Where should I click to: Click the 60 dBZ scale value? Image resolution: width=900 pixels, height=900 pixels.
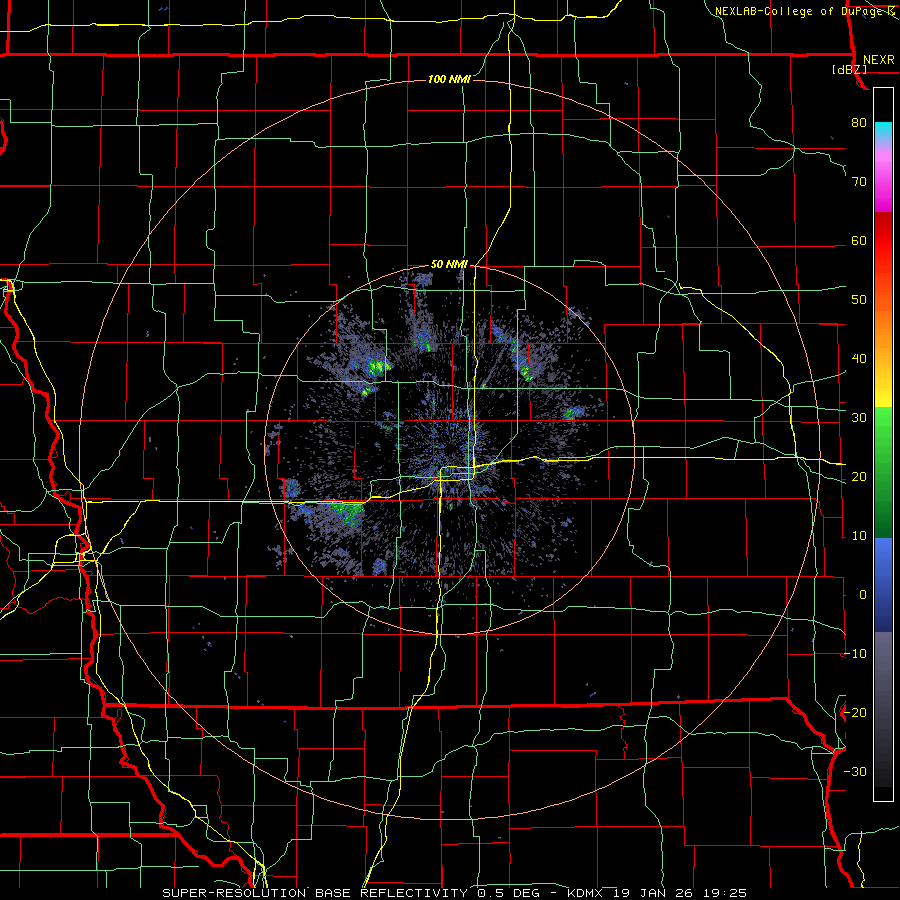[859, 240]
